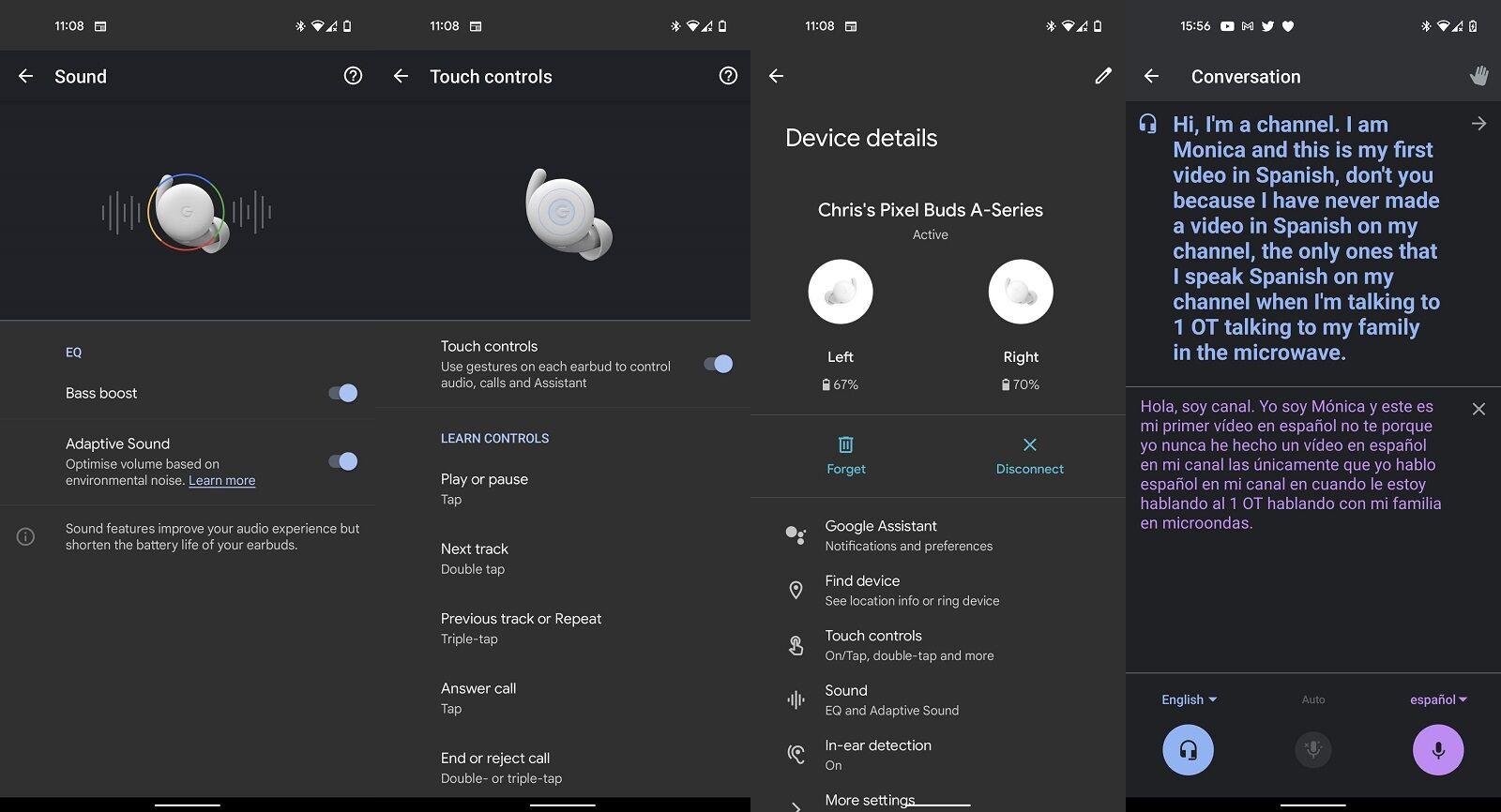This screenshot has height=812, width=1501.
Task: Tap Chris's Pixel Buds A-Series device name
Action: [x=931, y=210]
